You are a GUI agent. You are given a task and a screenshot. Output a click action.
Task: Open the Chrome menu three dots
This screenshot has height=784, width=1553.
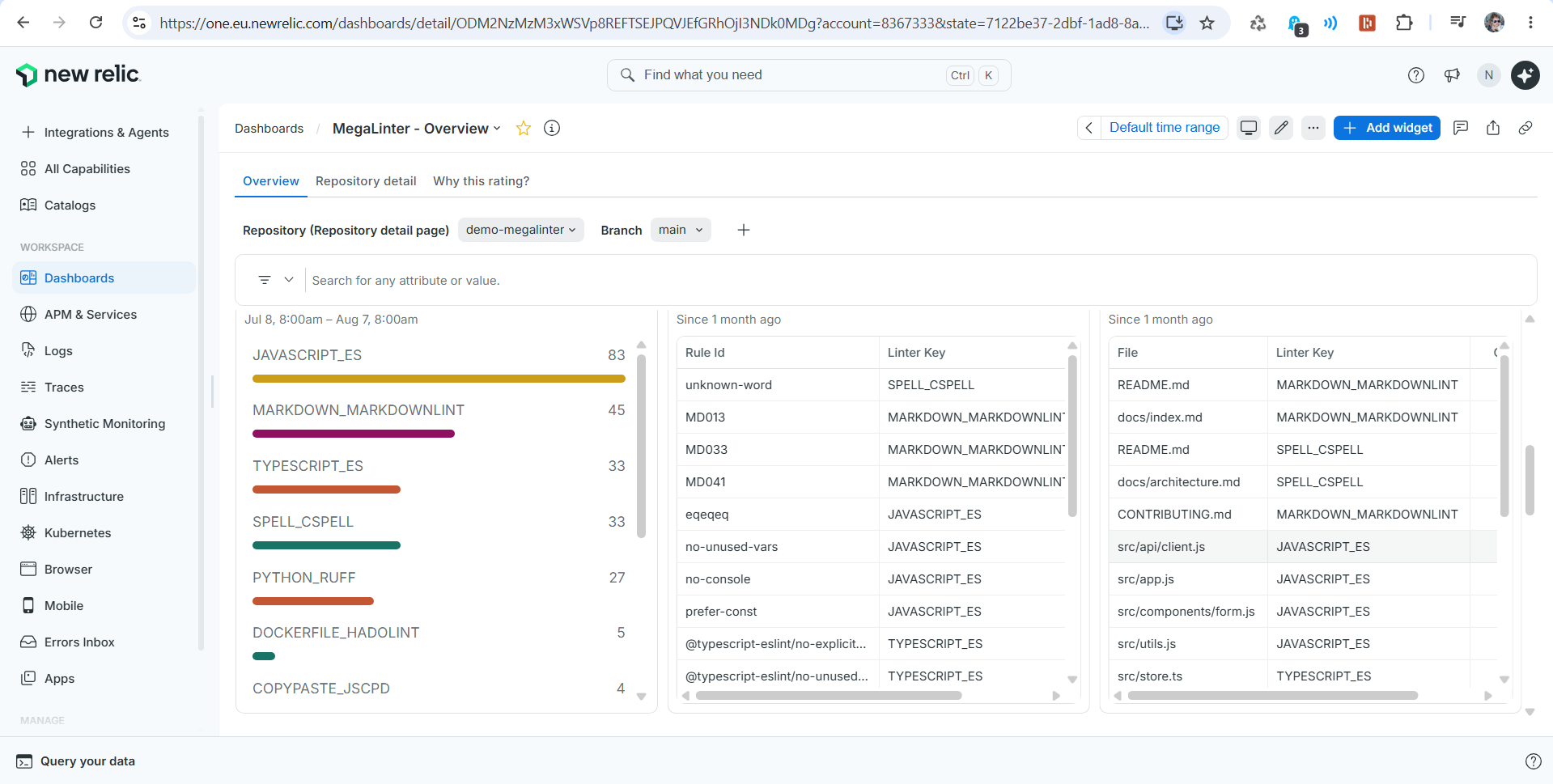coord(1530,23)
